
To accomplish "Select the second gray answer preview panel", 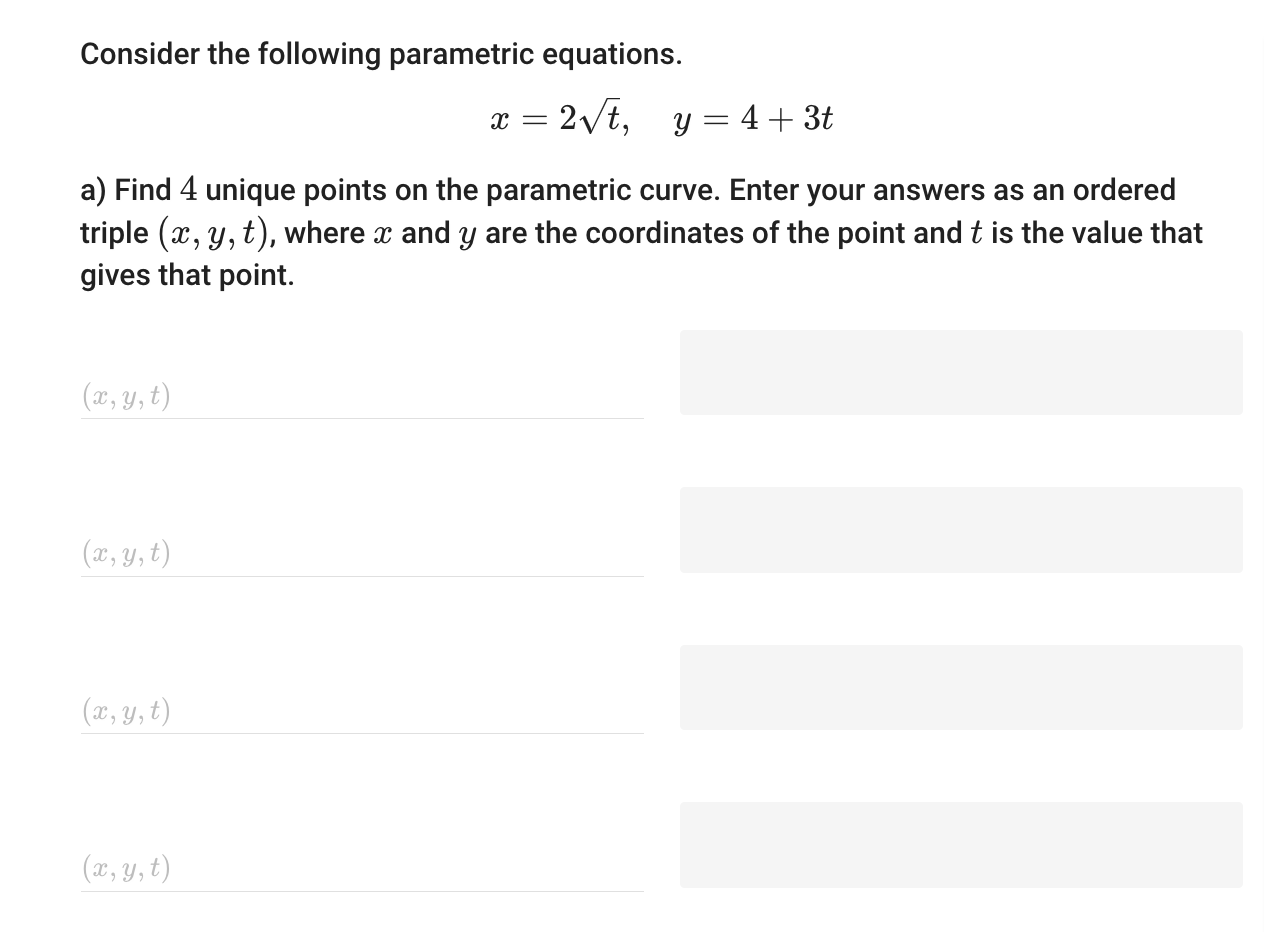I will [960, 530].
